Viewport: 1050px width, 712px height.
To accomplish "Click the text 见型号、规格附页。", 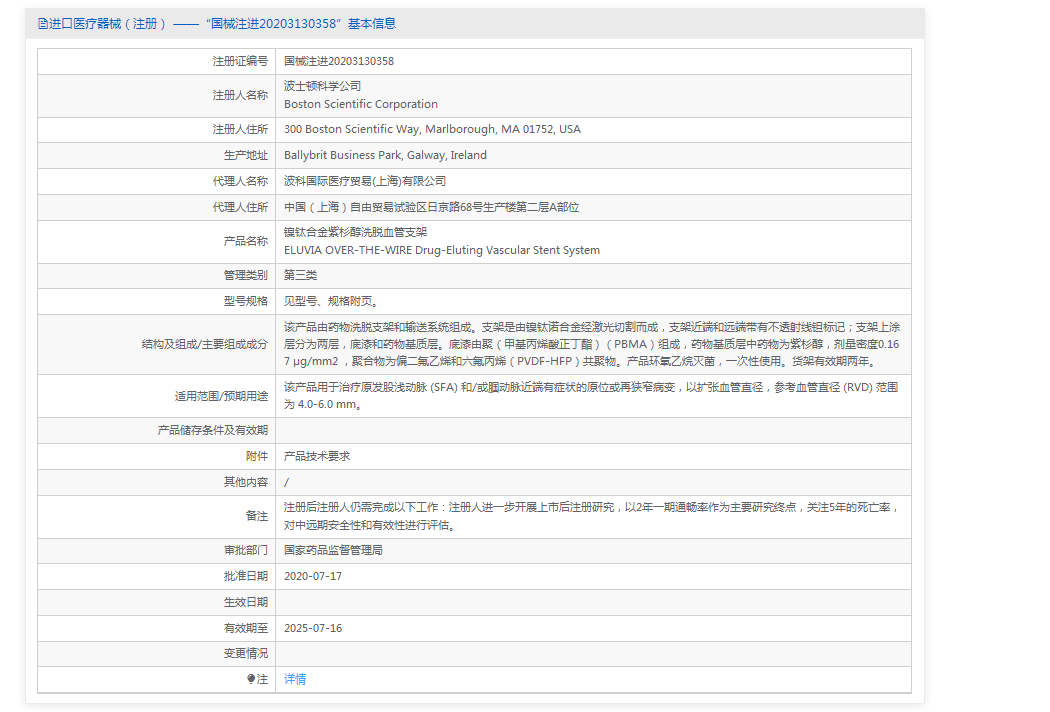I will coord(331,302).
